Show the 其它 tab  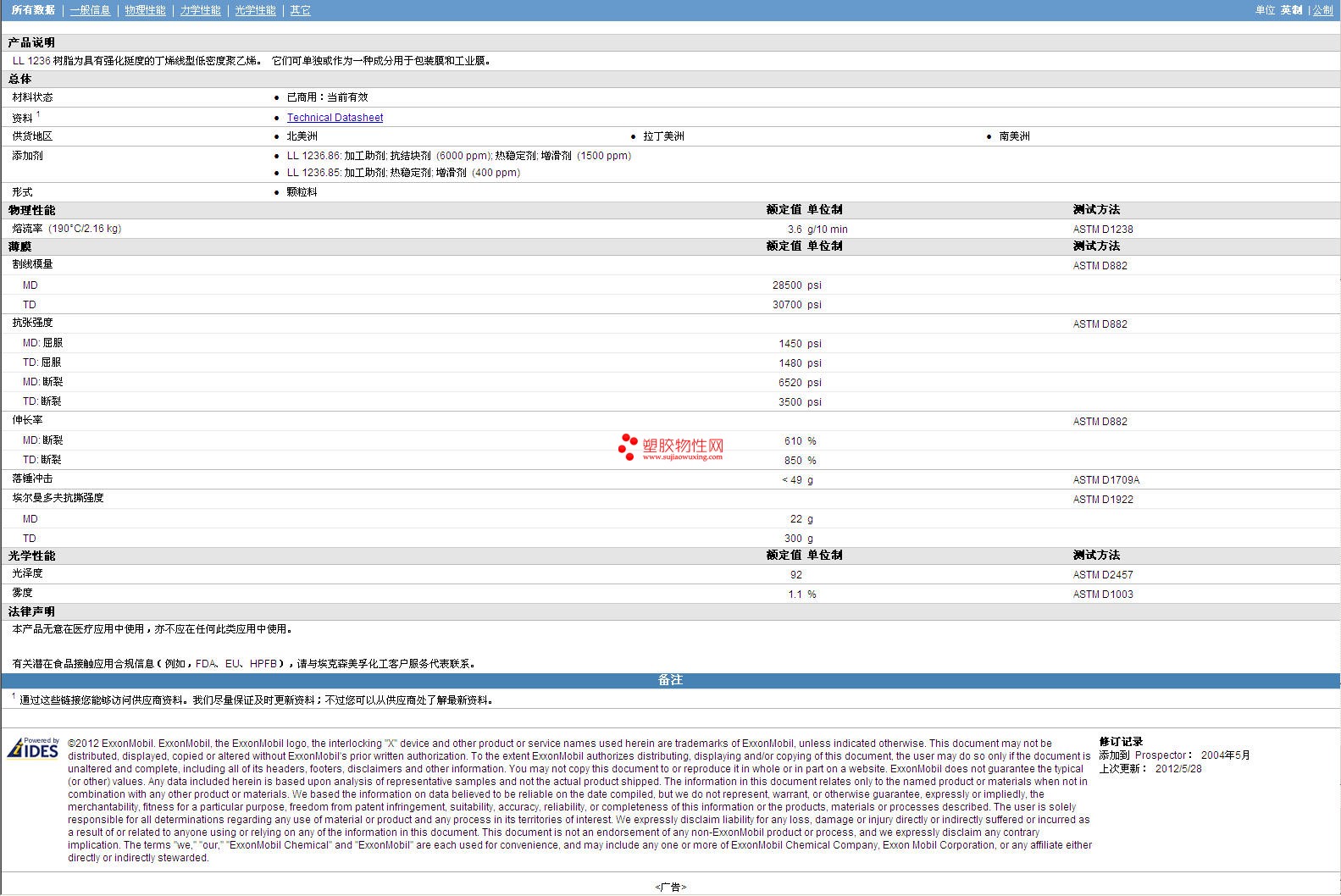[300, 10]
